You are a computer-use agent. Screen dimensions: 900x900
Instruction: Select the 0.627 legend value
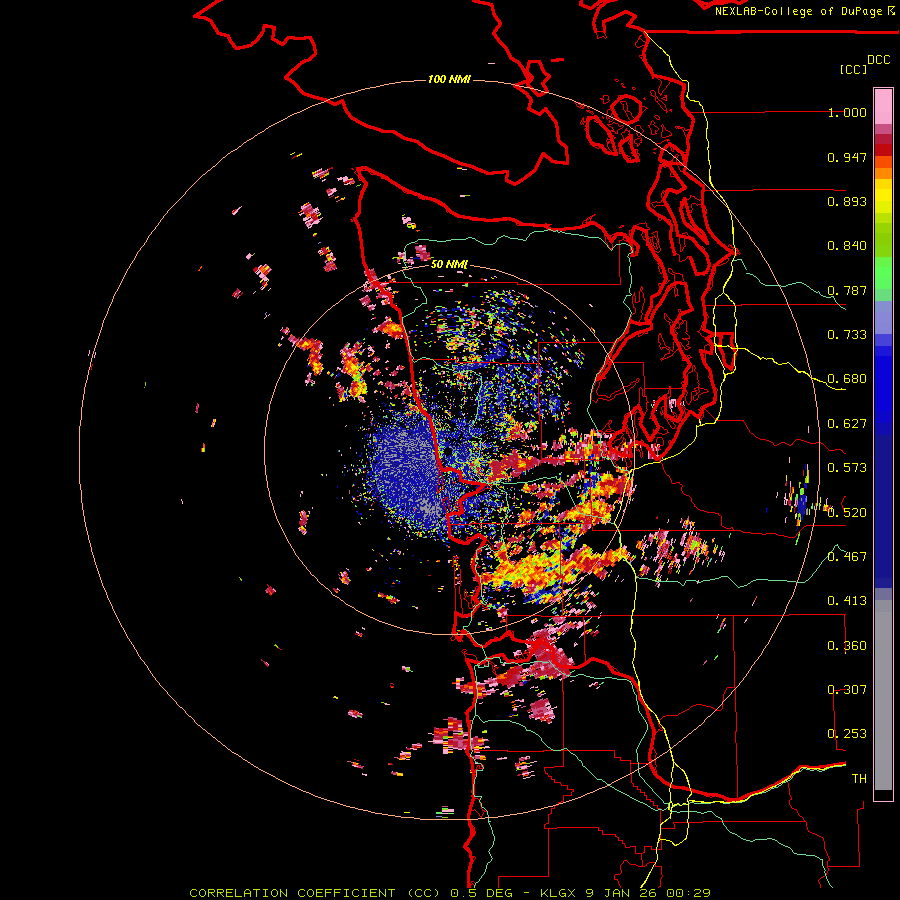click(x=847, y=424)
